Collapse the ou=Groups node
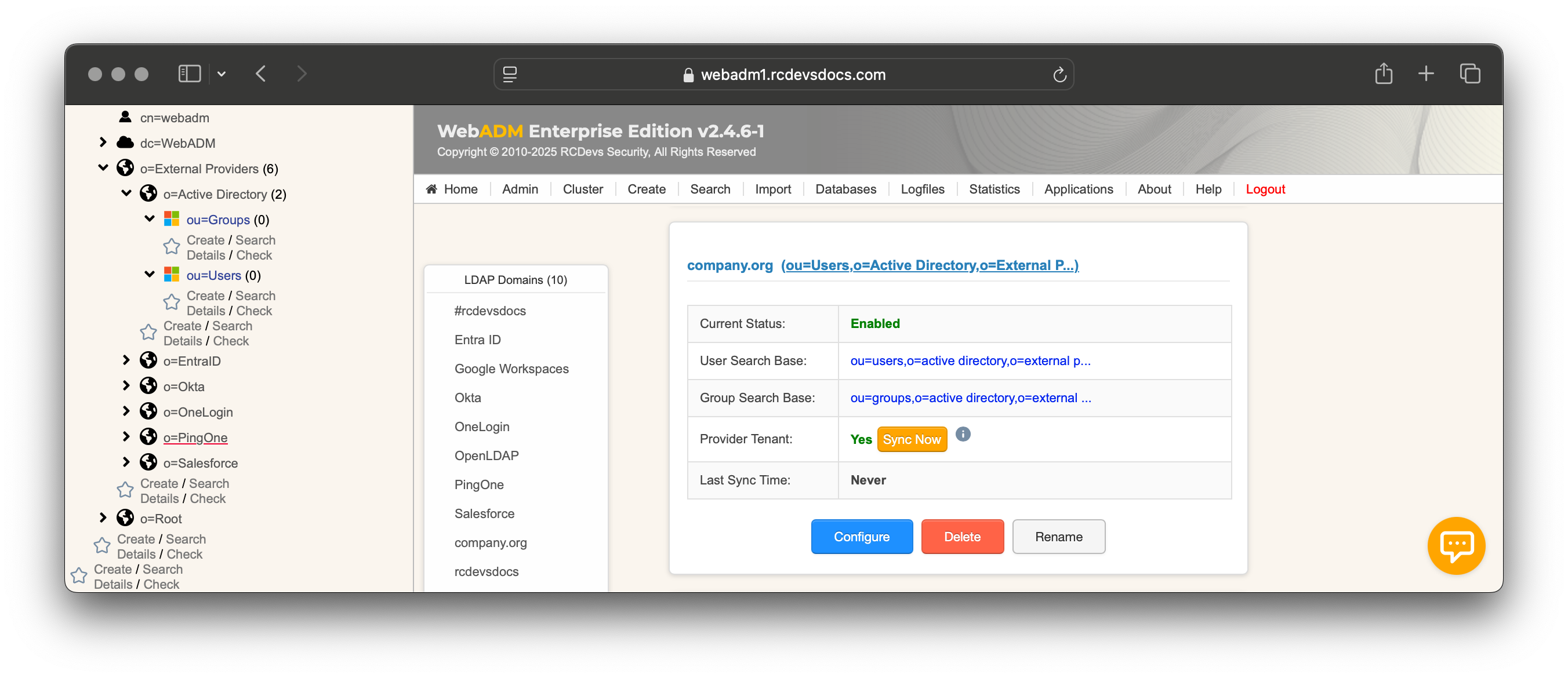The width and height of the screenshot is (1568, 678). 149,219
